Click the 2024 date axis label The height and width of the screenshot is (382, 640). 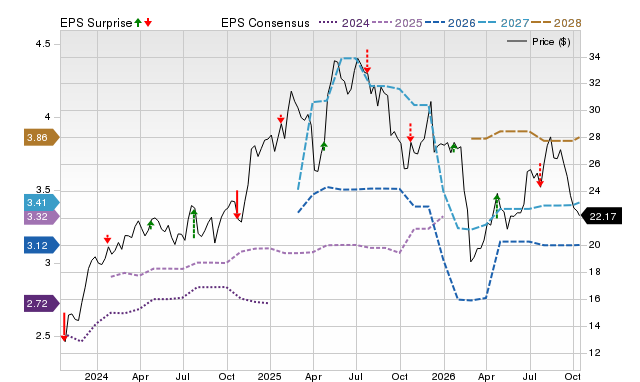click(96, 376)
